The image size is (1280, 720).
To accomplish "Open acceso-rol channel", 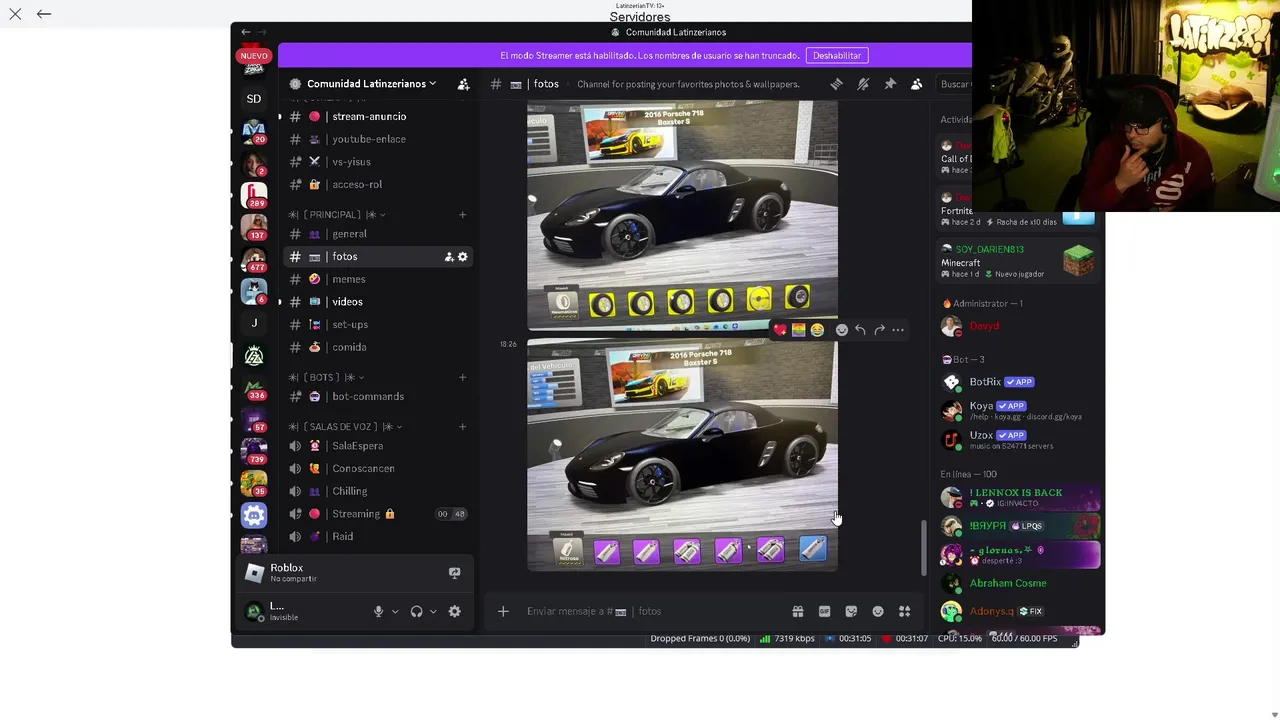I will click(378, 185).
